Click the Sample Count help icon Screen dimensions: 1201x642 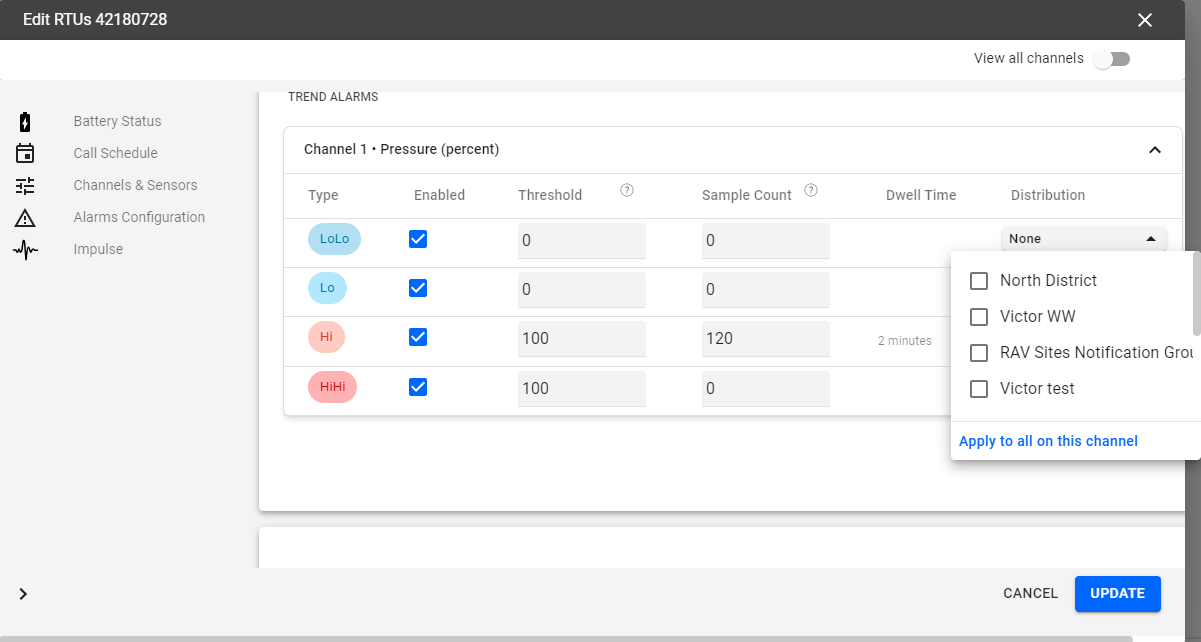pyautogui.click(x=811, y=191)
